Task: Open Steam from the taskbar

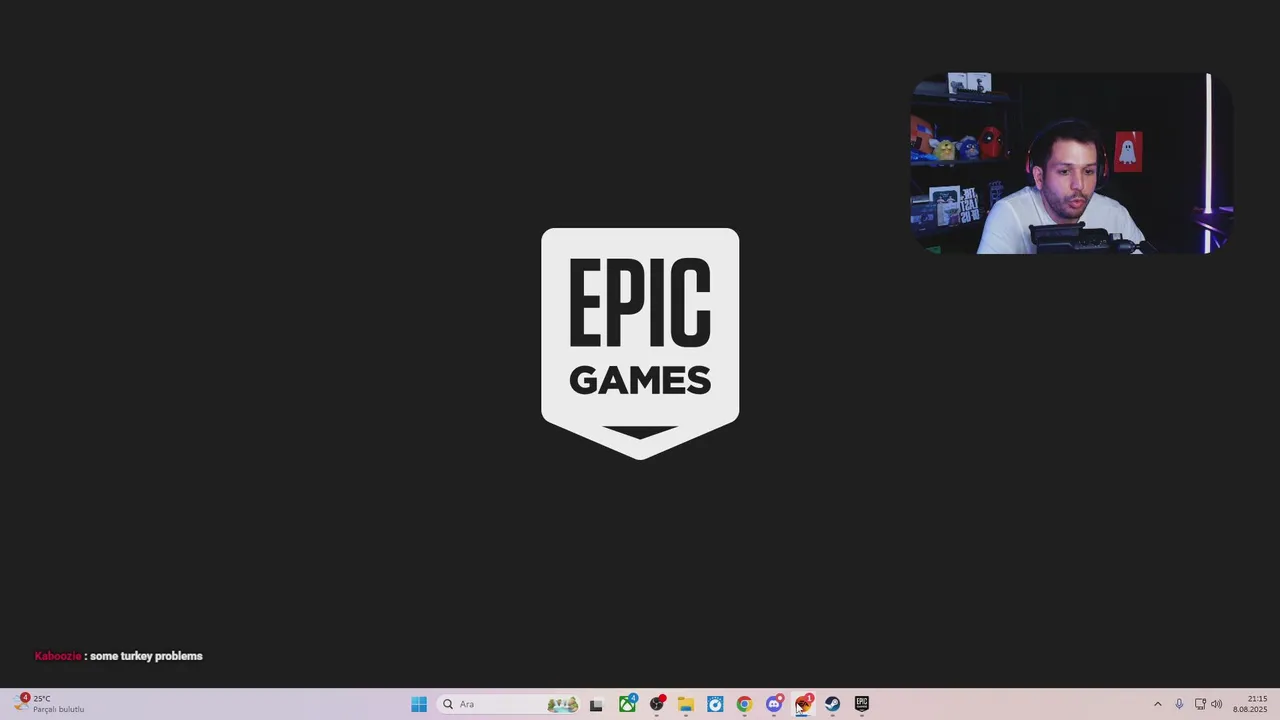Action: pos(832,704)
